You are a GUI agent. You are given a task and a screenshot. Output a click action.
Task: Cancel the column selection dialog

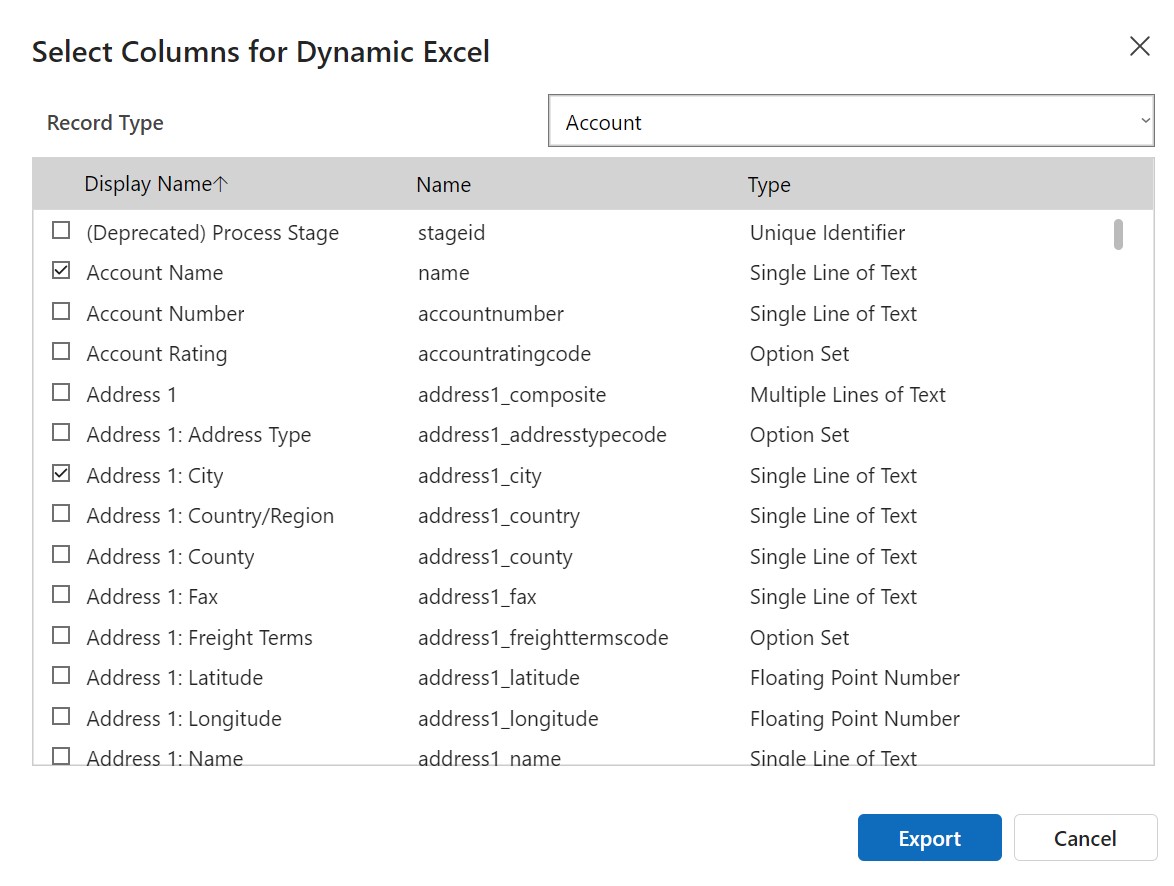coord(1086,838)
